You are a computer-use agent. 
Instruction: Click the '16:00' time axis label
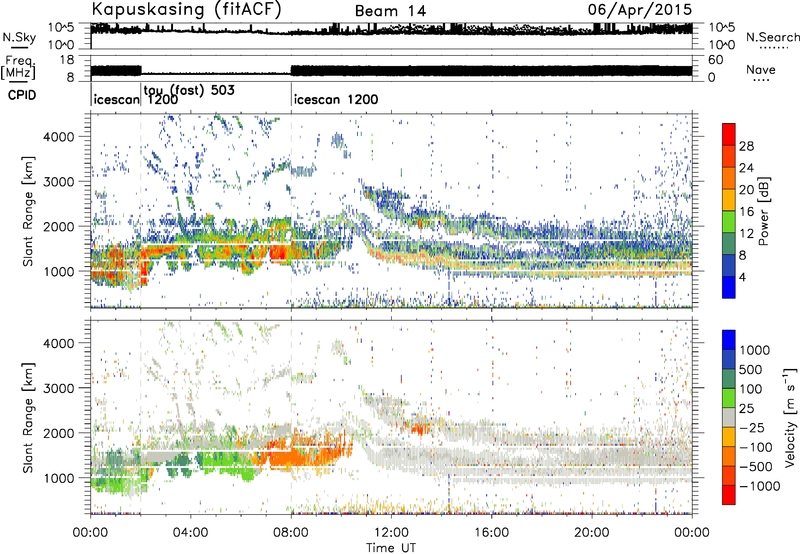point(491,533)
